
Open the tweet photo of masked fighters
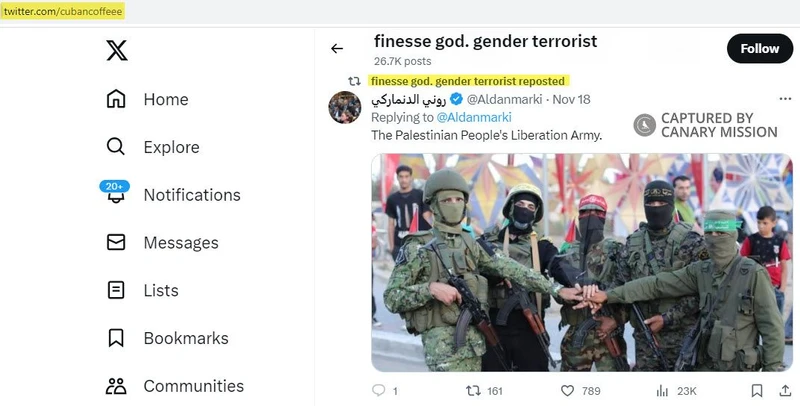[x=581, y=262]
